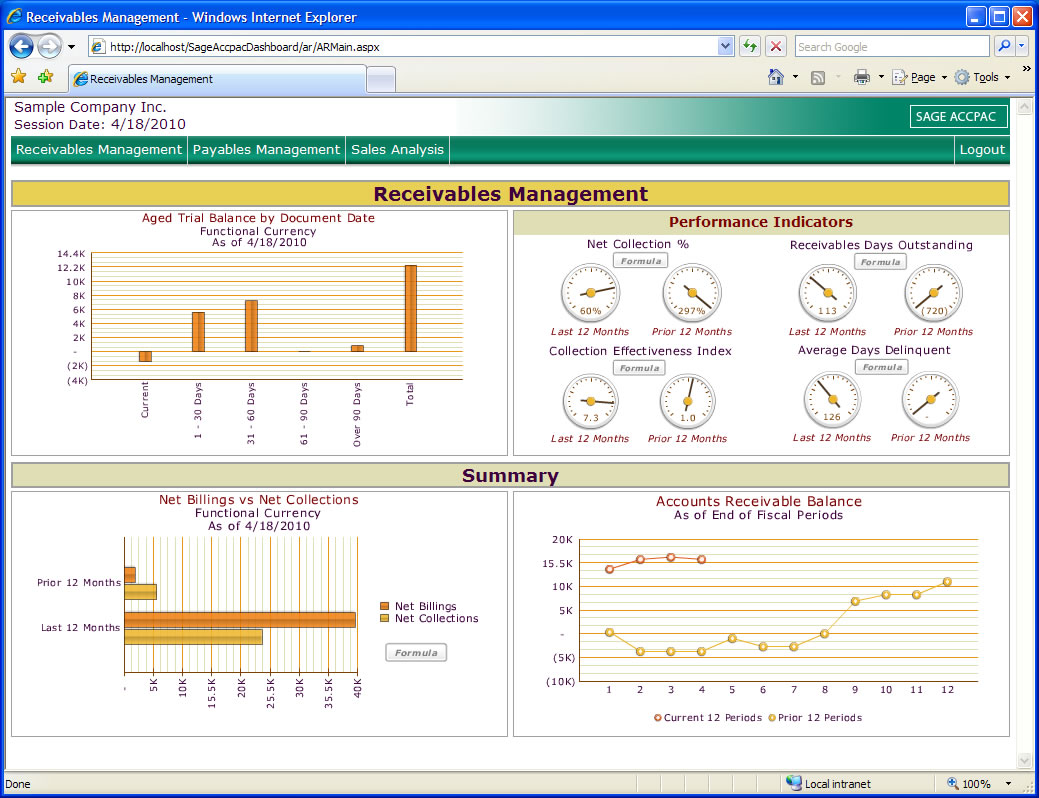1039x798 pixels.
Task: Click the Refresh page icon
Action: pyautogui.click(x=750, y=46)
